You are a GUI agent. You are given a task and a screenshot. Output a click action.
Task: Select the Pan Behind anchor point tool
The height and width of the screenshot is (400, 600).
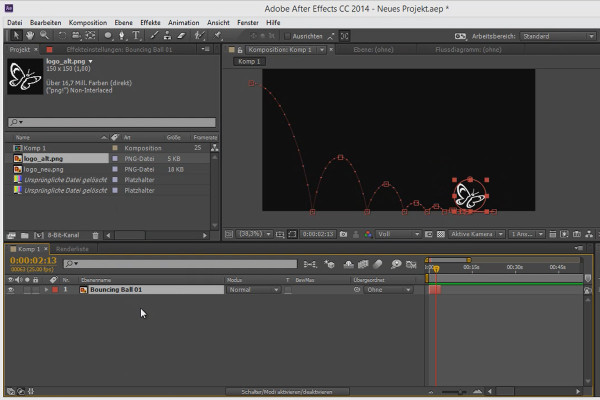tap(90, 36)
